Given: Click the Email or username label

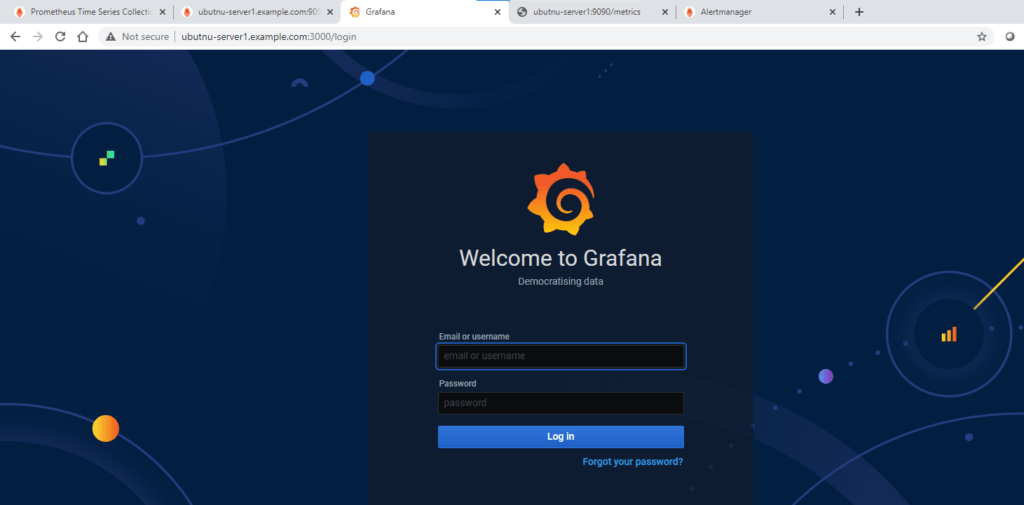Looking at the screenshot, I should tap(474, 336).
